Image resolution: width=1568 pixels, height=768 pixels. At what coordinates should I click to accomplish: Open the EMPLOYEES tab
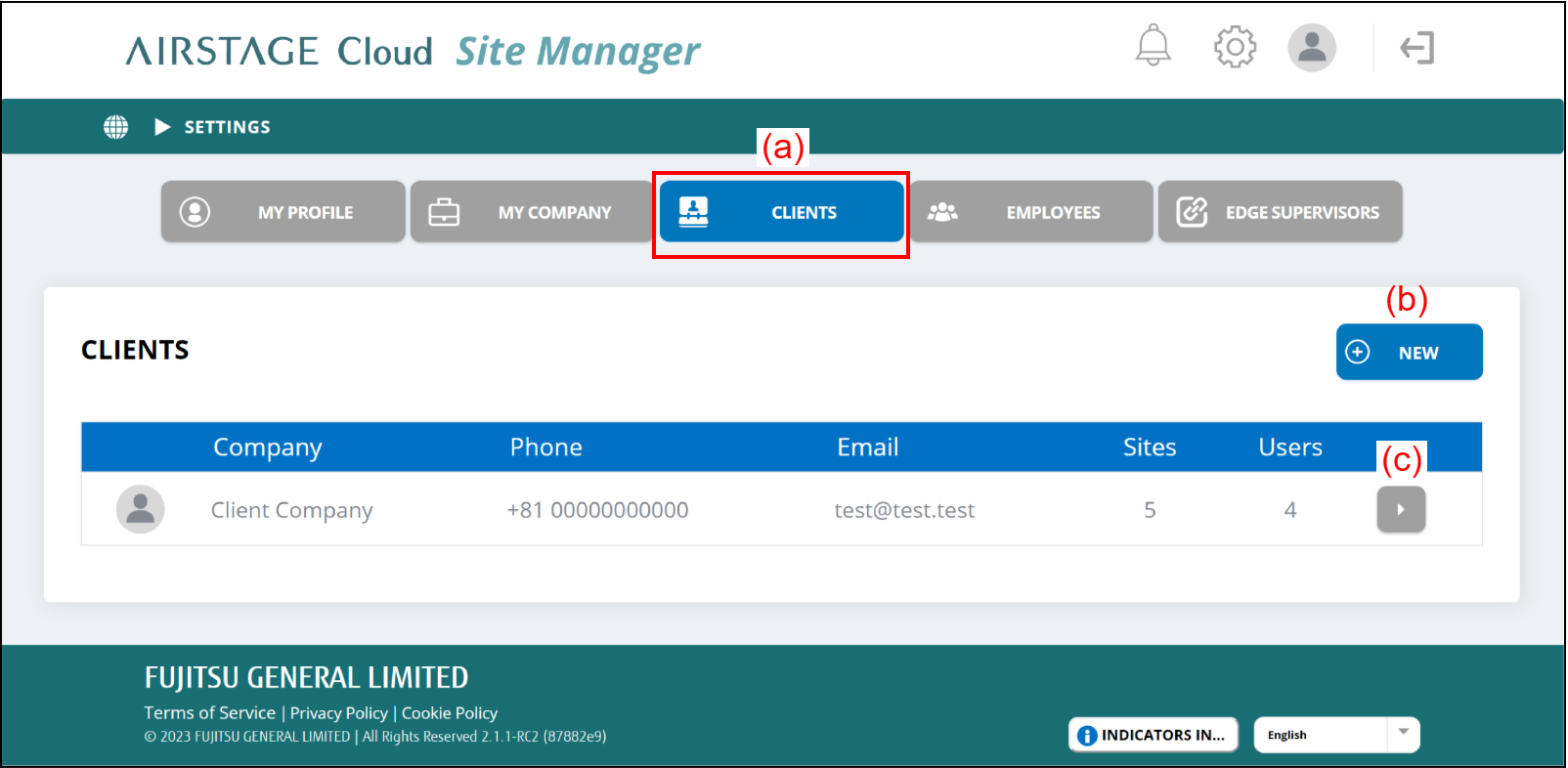pos(1031,212)
